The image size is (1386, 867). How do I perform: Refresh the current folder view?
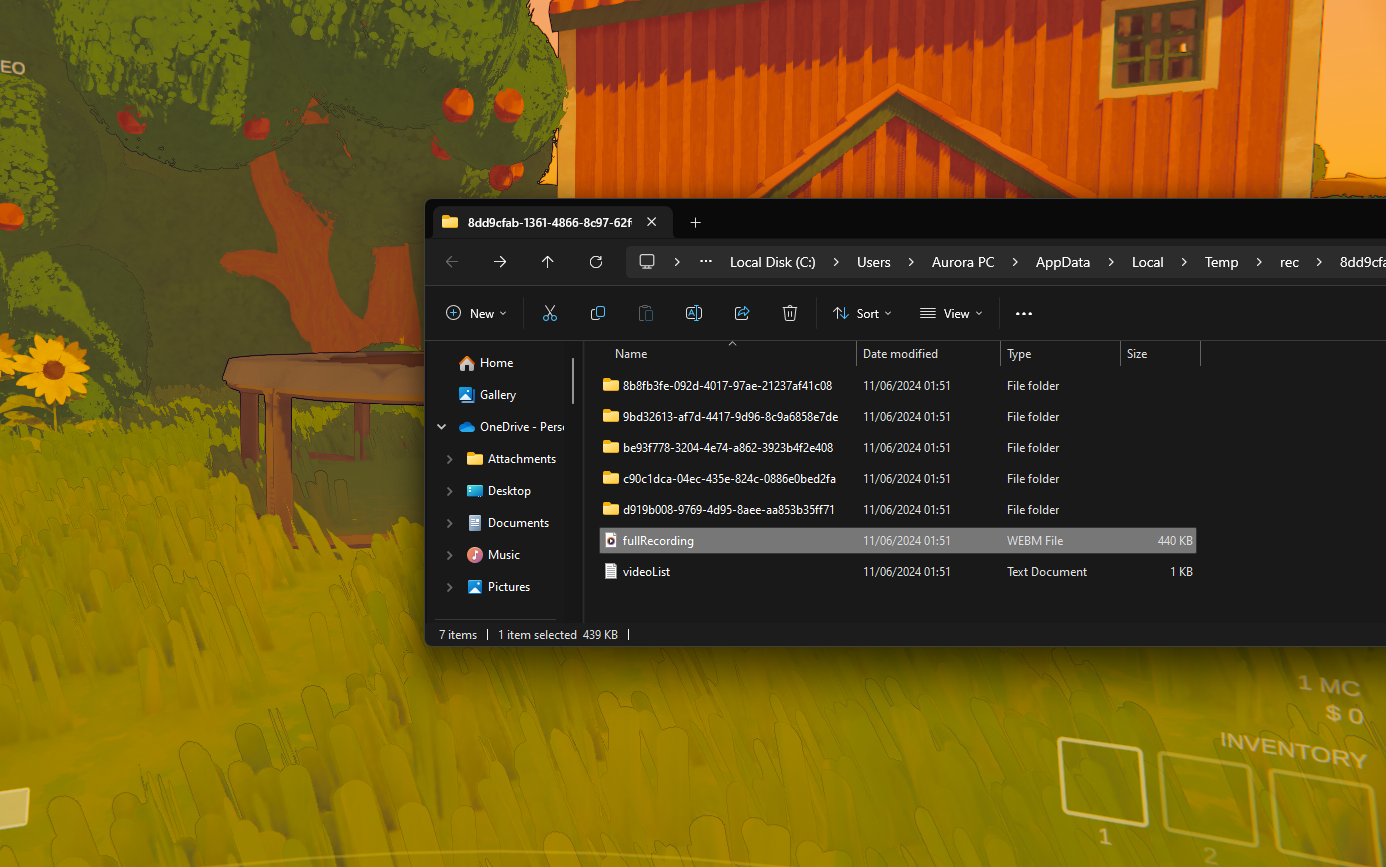596,262
